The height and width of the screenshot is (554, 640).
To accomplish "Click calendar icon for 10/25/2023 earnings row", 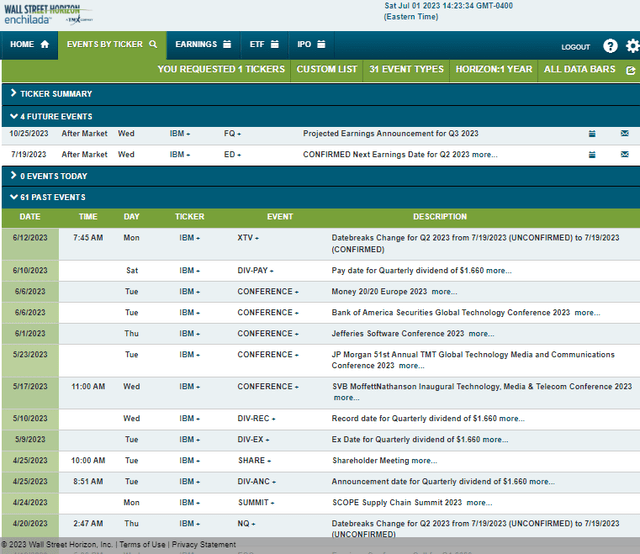I will click(x=592, y=133).
